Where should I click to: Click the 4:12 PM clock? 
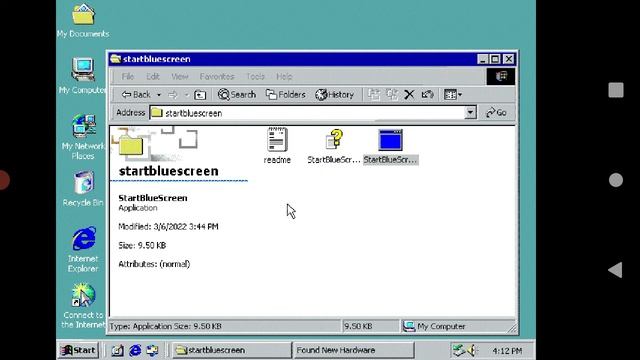coord(507,351)
